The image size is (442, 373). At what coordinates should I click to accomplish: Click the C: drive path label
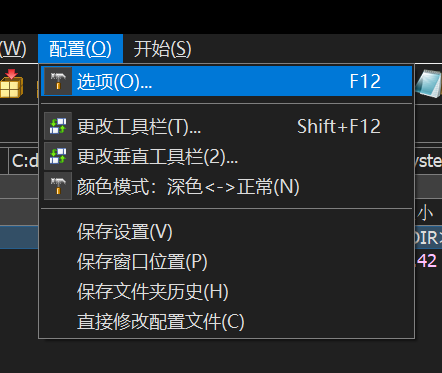(25, 161)
